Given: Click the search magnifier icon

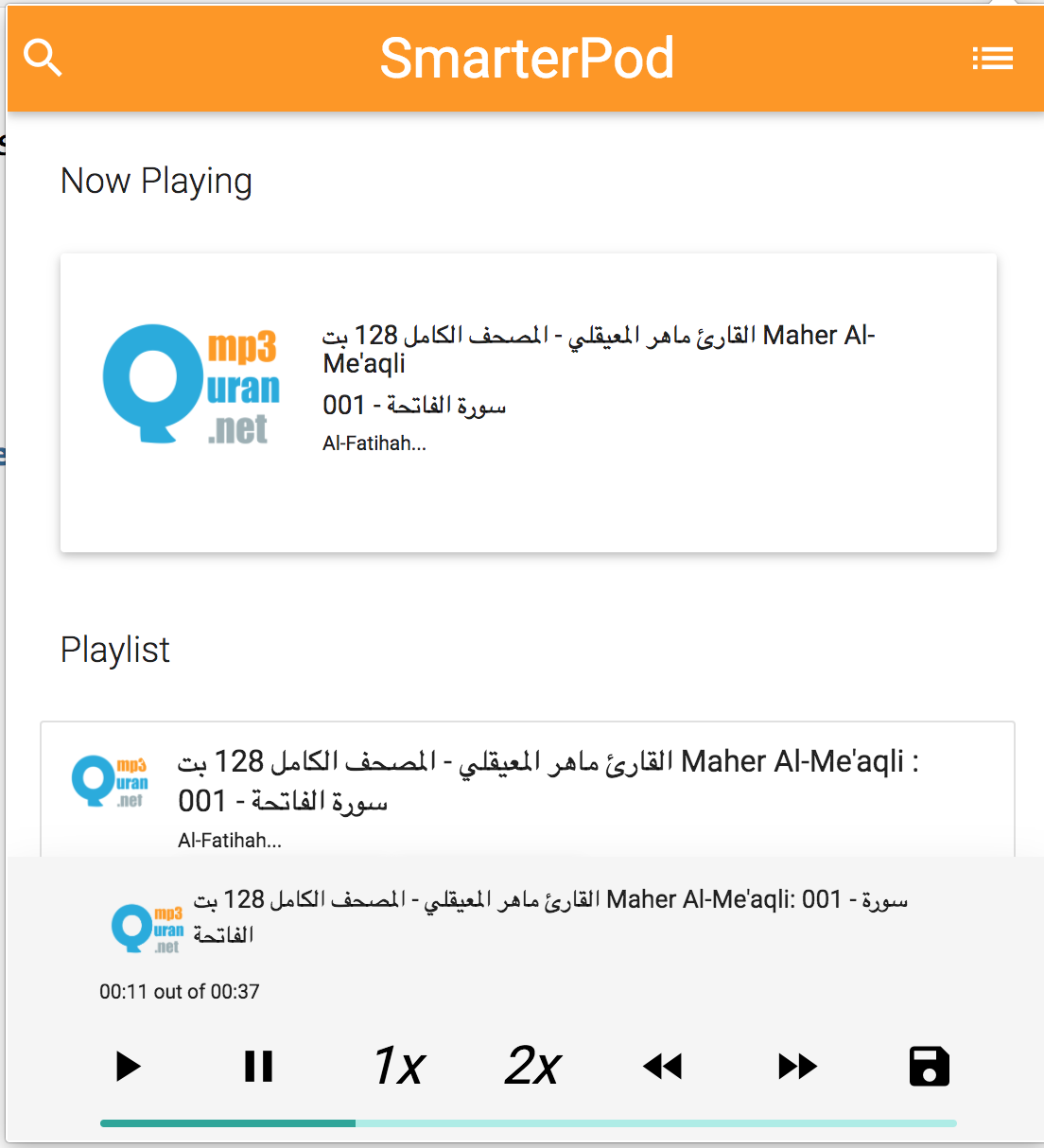Looking at the screenshot, I should (43, 58).
